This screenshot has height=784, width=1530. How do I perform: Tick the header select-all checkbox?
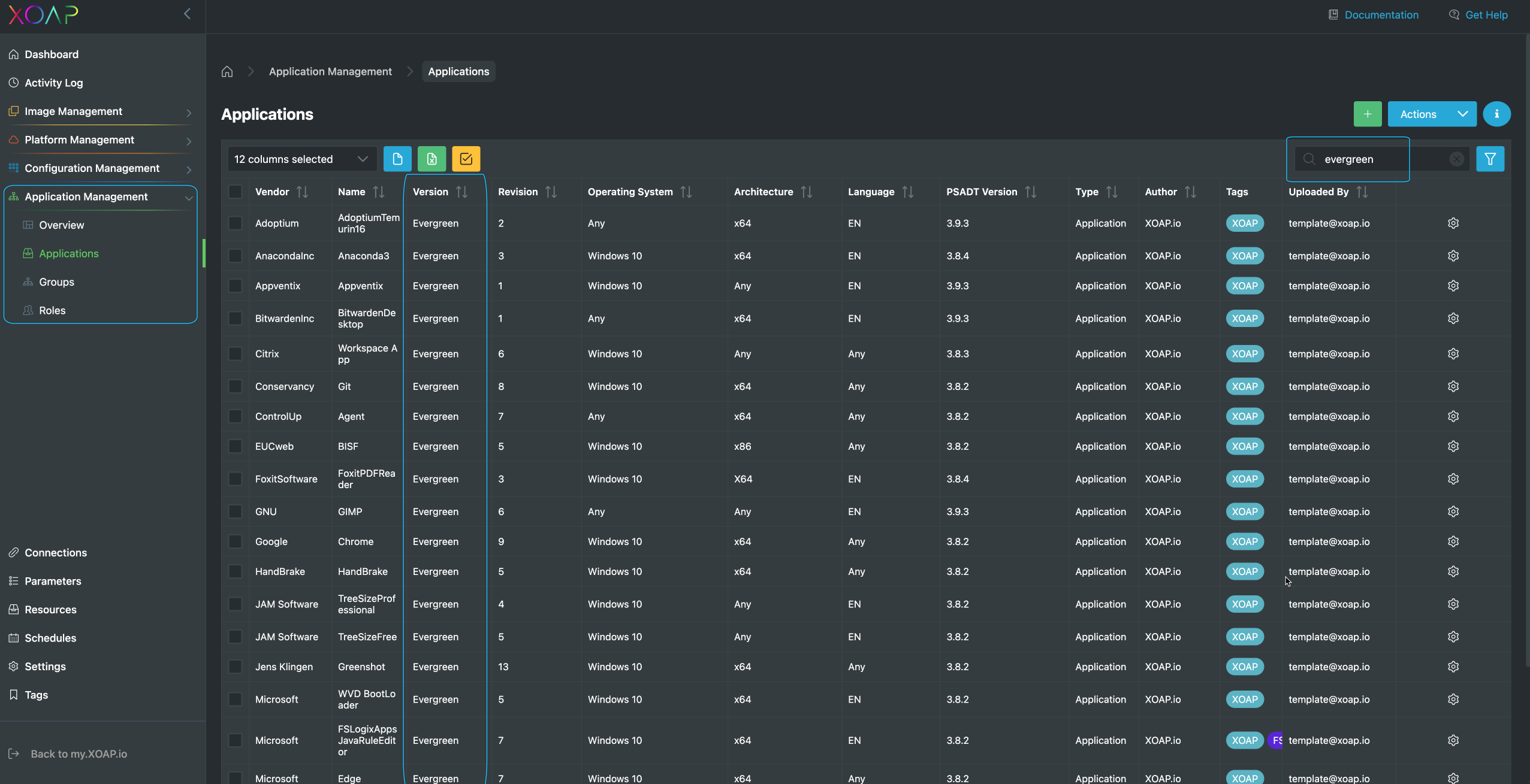[x=235, y=192]
